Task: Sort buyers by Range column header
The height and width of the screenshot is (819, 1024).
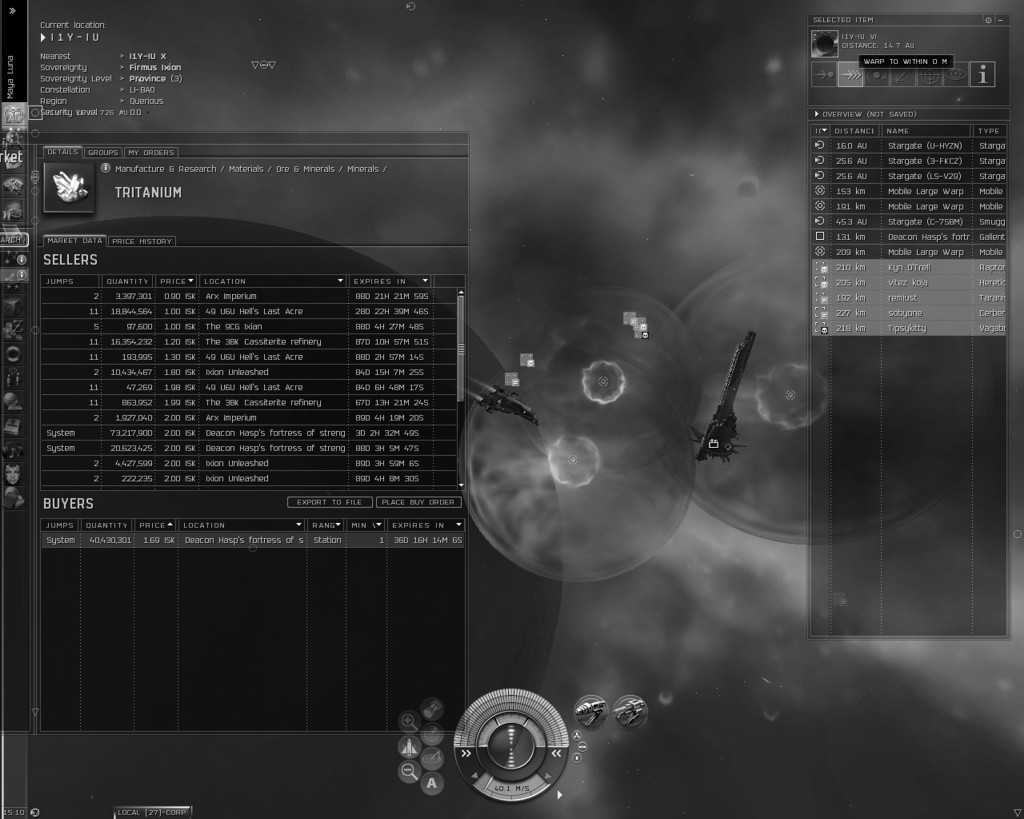Action: click(x=326, y=525)
